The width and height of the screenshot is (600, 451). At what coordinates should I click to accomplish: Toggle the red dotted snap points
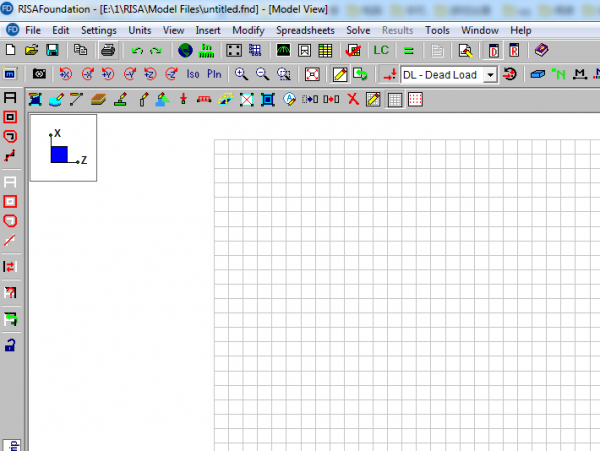coord(415,99)
